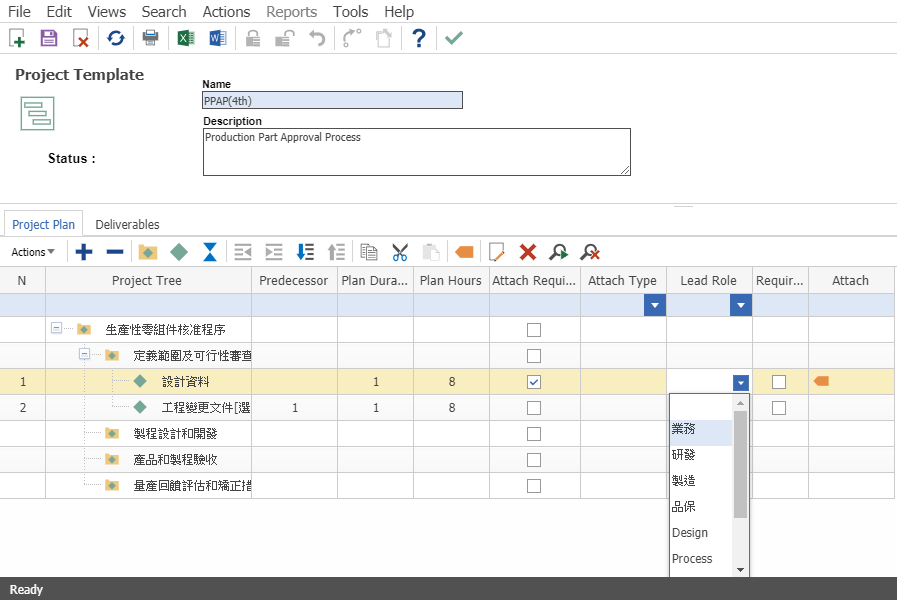The height and width of the screenshot is (601, 897).
Task: Select 研發 from the Lead Role list
Action: point(683,454)
